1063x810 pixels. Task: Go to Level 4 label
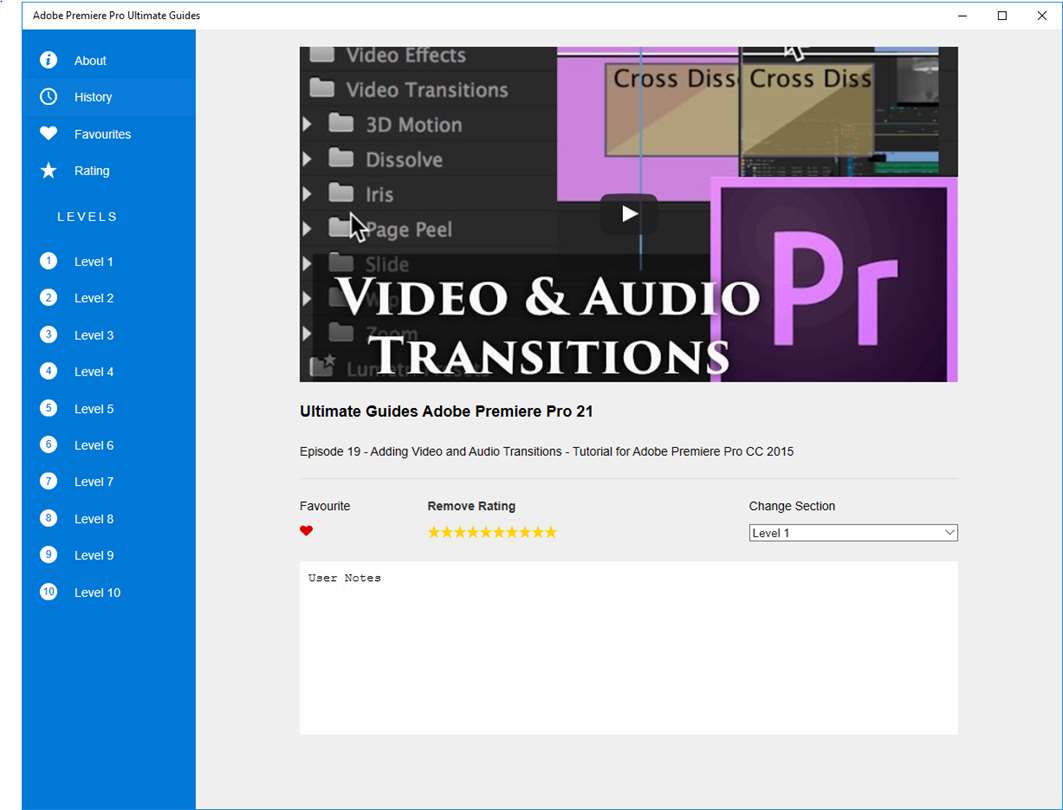click(x=94, y=372)
